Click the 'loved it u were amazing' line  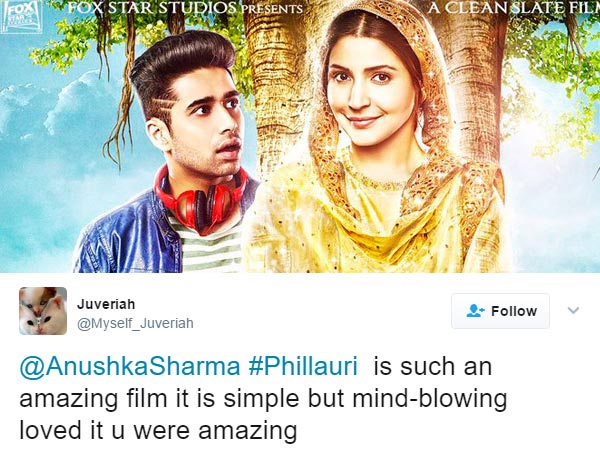[x=158, y=431]
